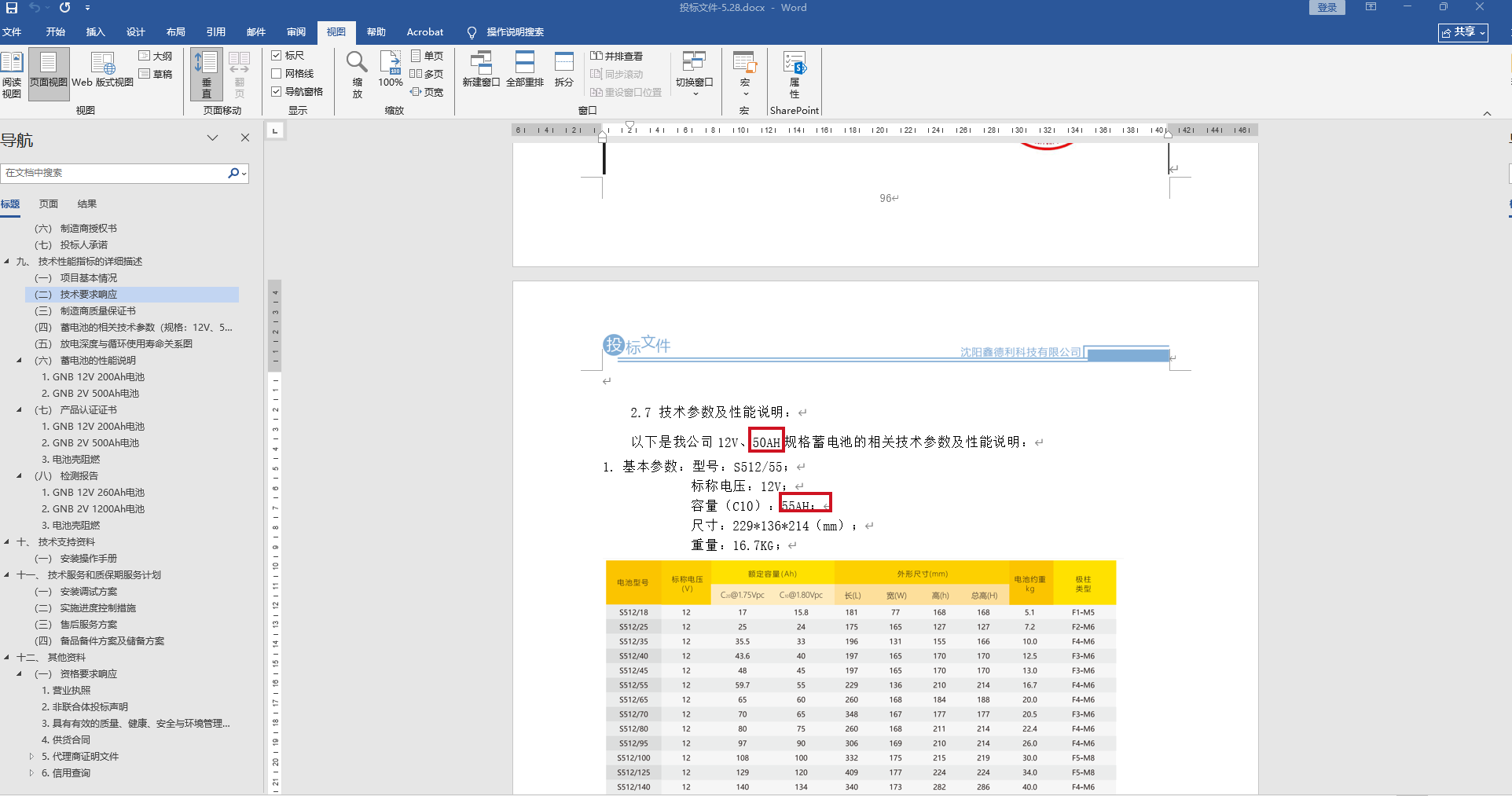The height and width of the screenshot is (796, 1512).
Task: Open the 插入 (Insert) ribbon tab
Action: click(95, 32)
